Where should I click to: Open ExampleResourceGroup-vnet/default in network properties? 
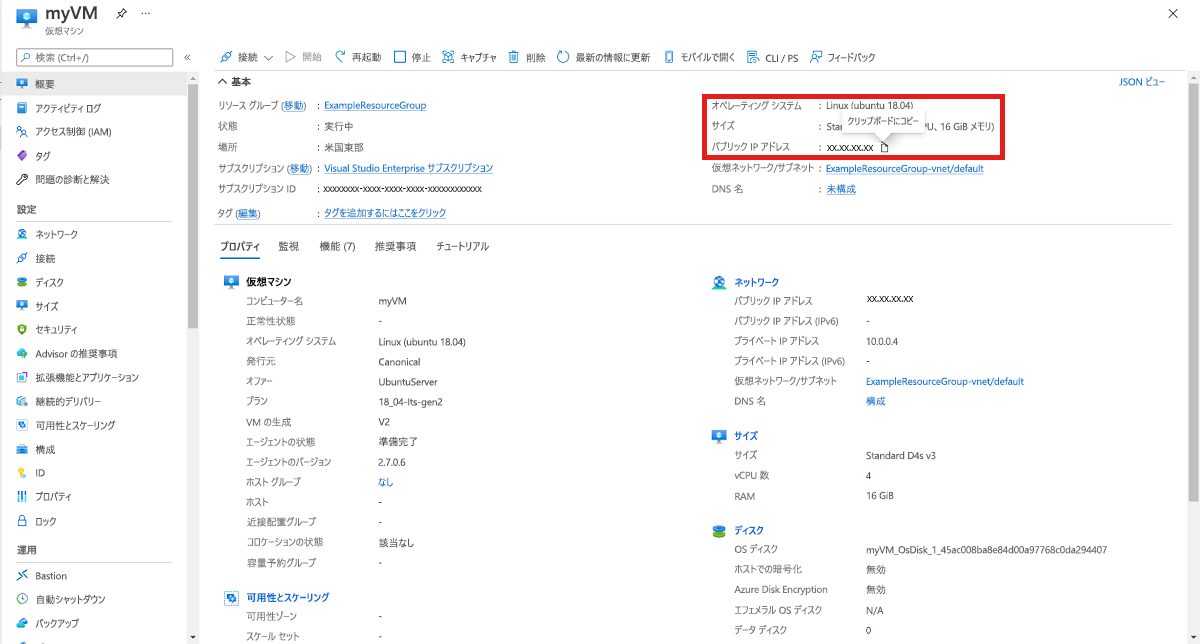[945, 381]
